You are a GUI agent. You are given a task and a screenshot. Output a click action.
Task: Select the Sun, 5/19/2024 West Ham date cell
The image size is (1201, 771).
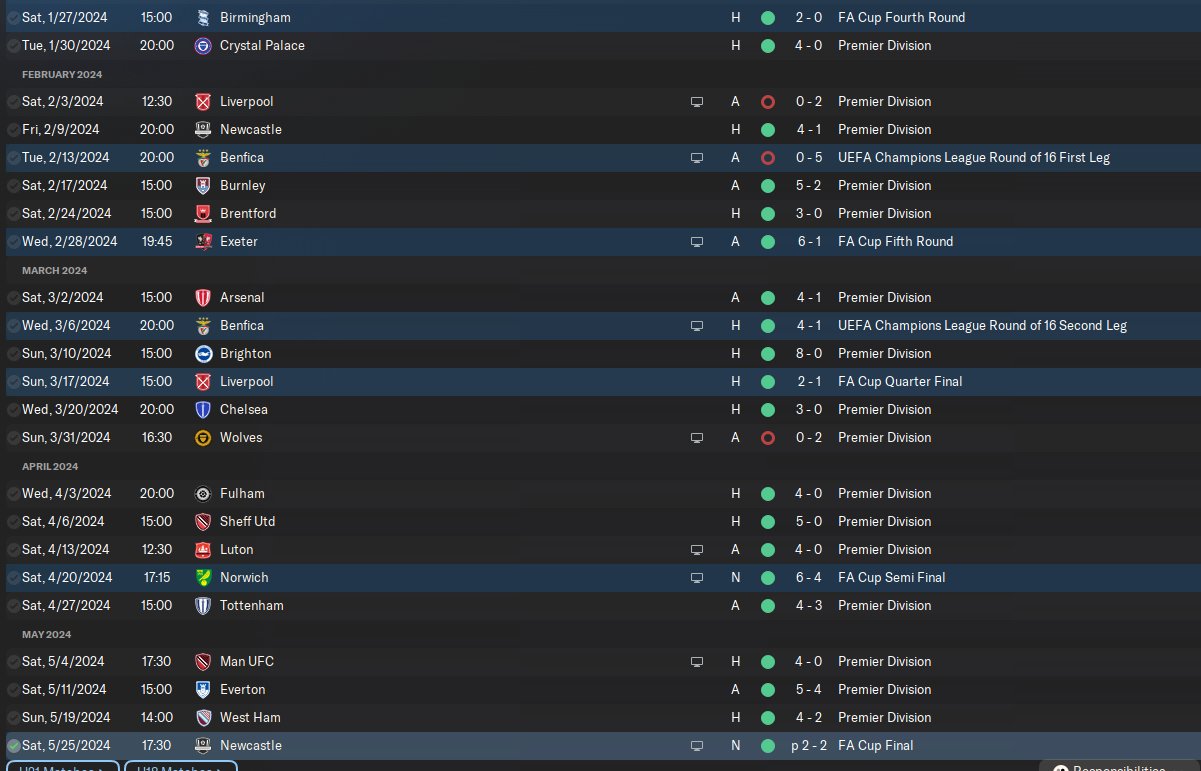coord(68,717)
